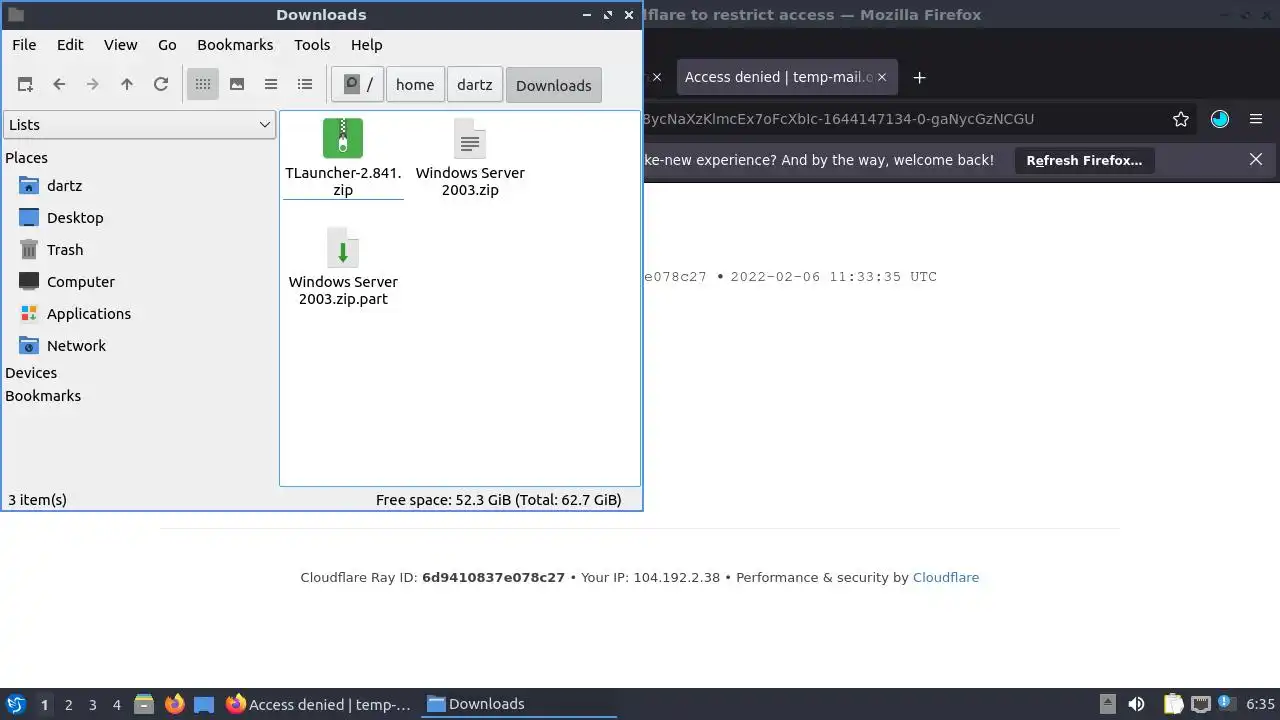Switch to icon view mode
Viewport: 1280px width, 720px height.
pos(203,85)
